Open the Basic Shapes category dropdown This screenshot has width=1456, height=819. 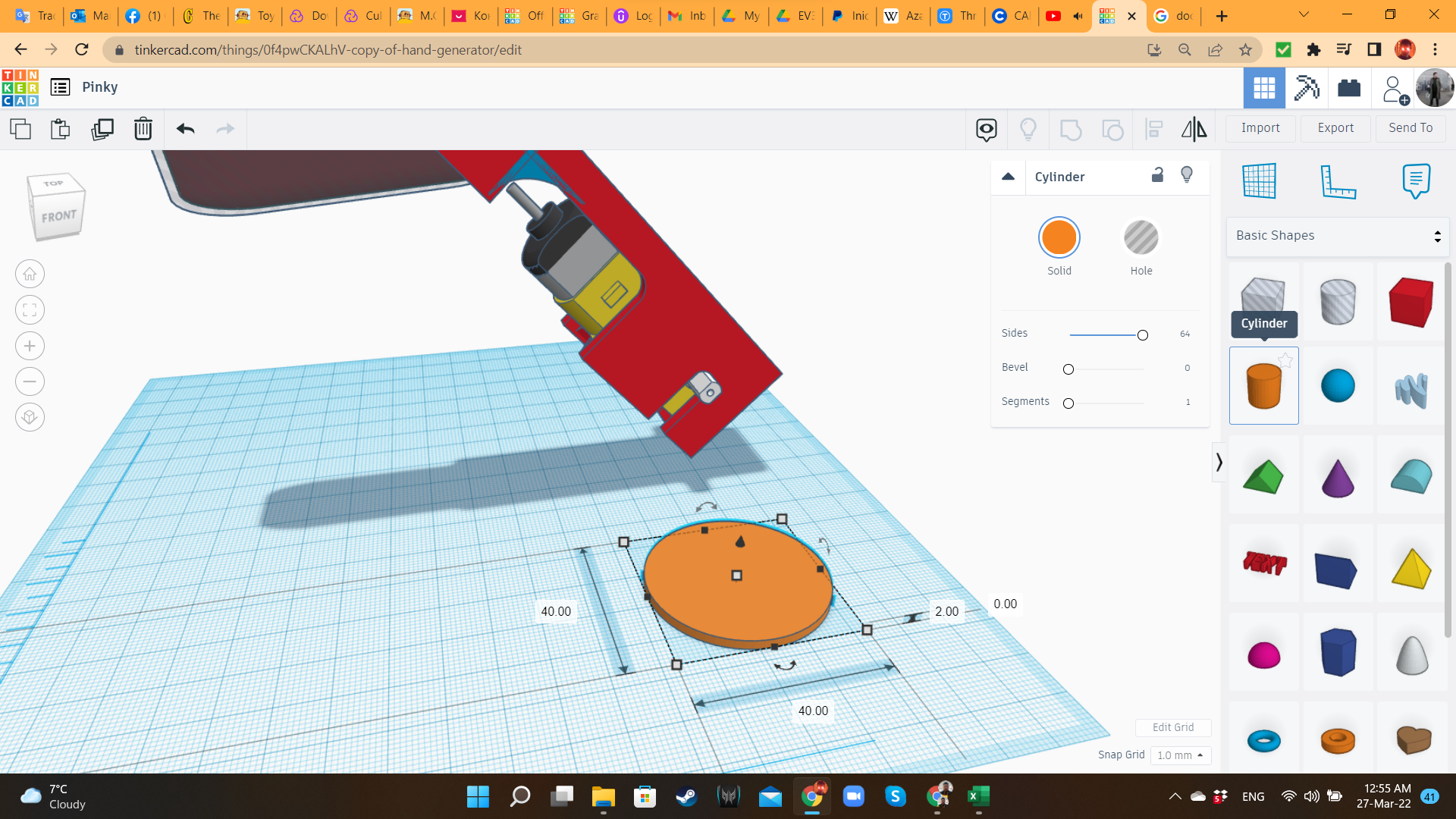click(x=1338, y=236)
